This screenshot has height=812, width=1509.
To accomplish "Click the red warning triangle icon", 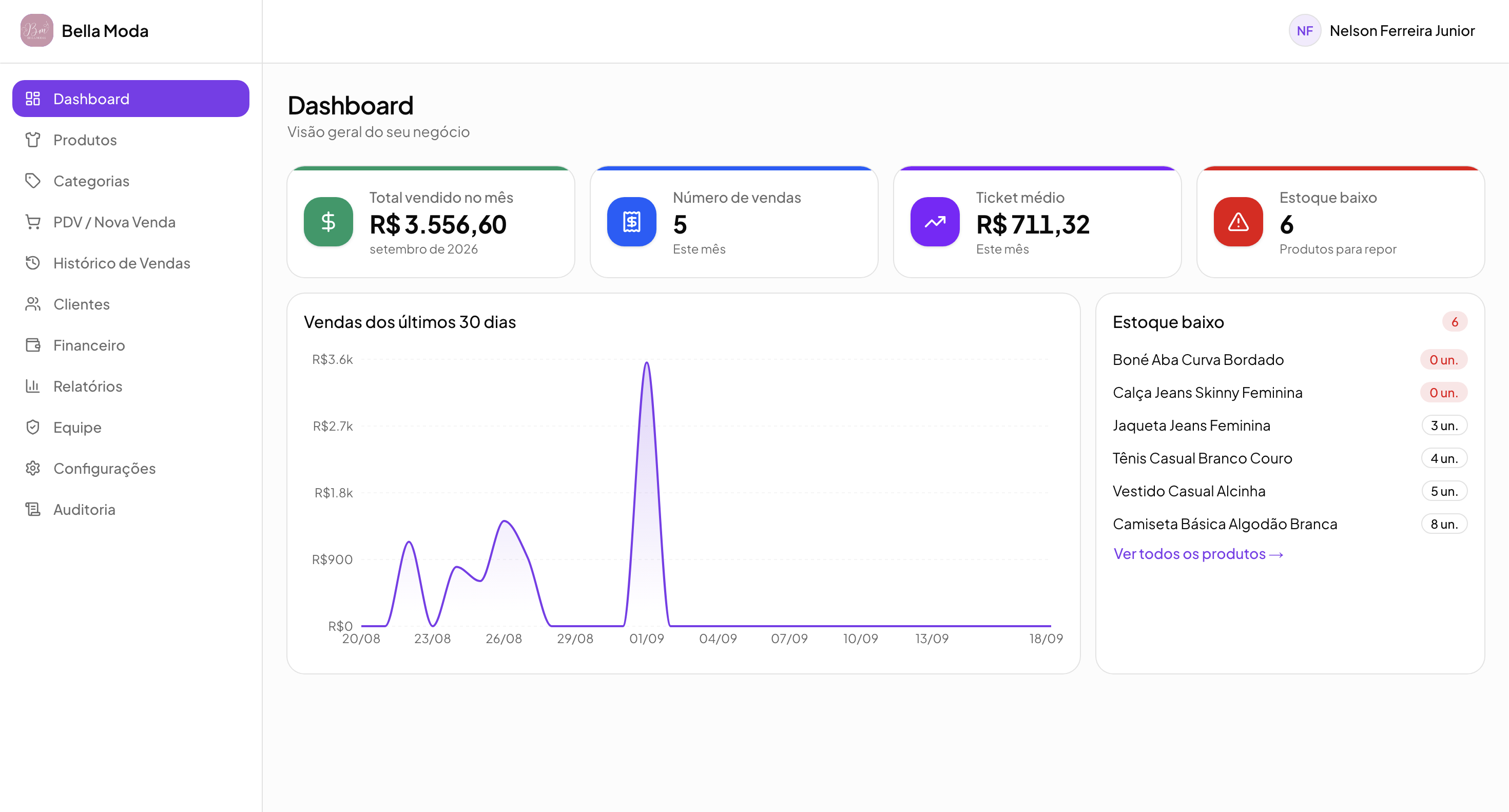I will pos(1239,221).
